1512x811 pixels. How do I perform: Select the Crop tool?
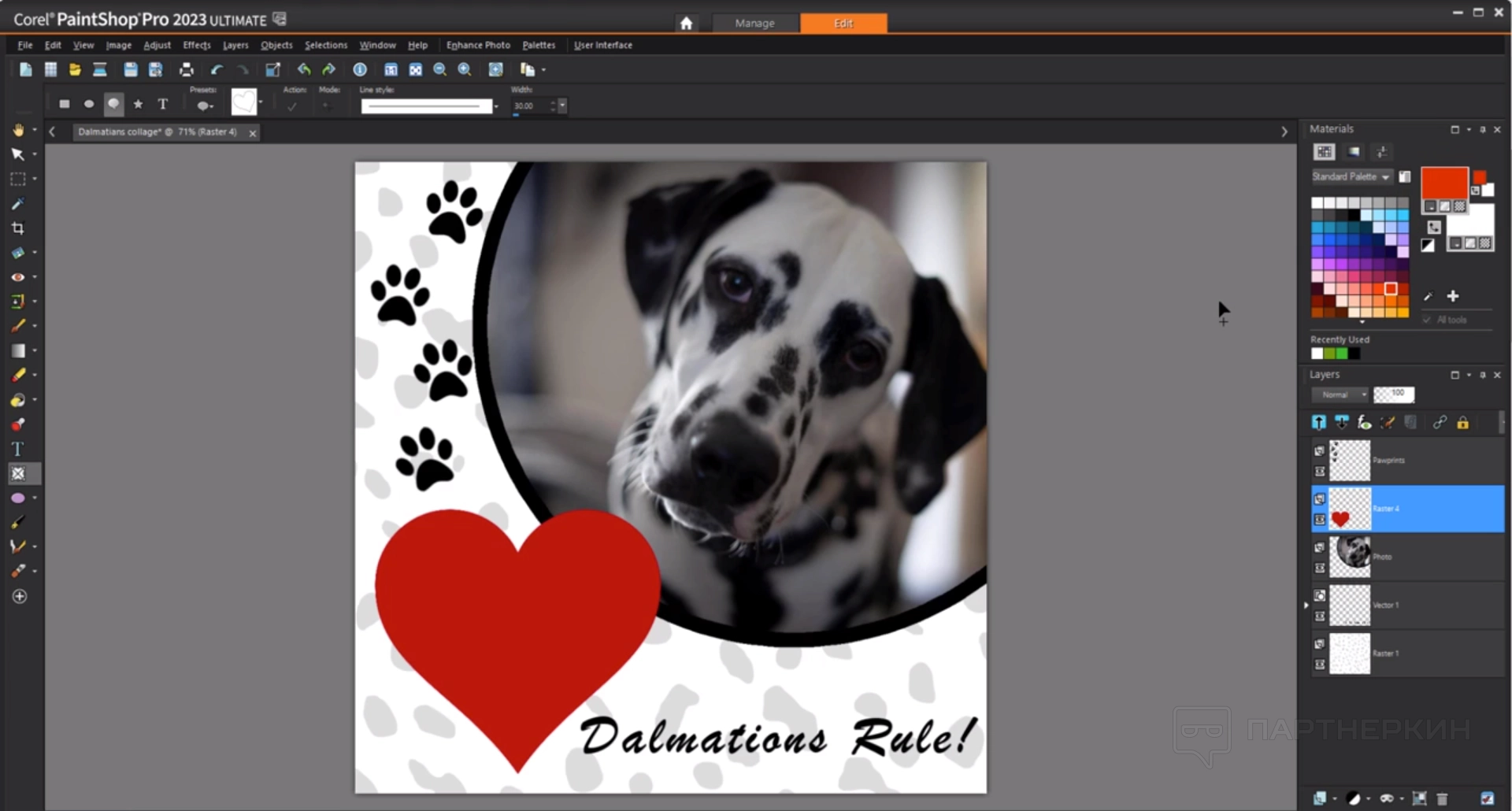[17, 228]
